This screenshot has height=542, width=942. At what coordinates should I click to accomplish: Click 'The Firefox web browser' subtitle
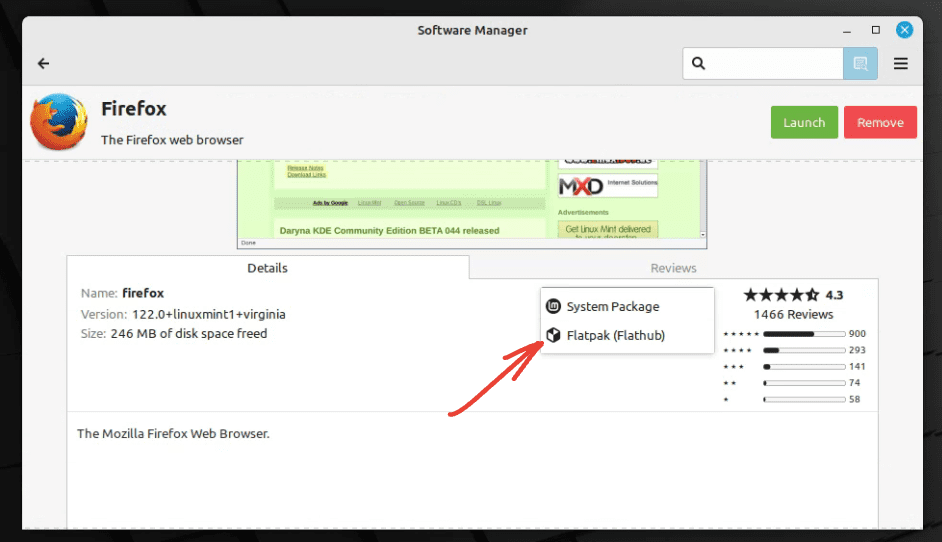point(172,140)
